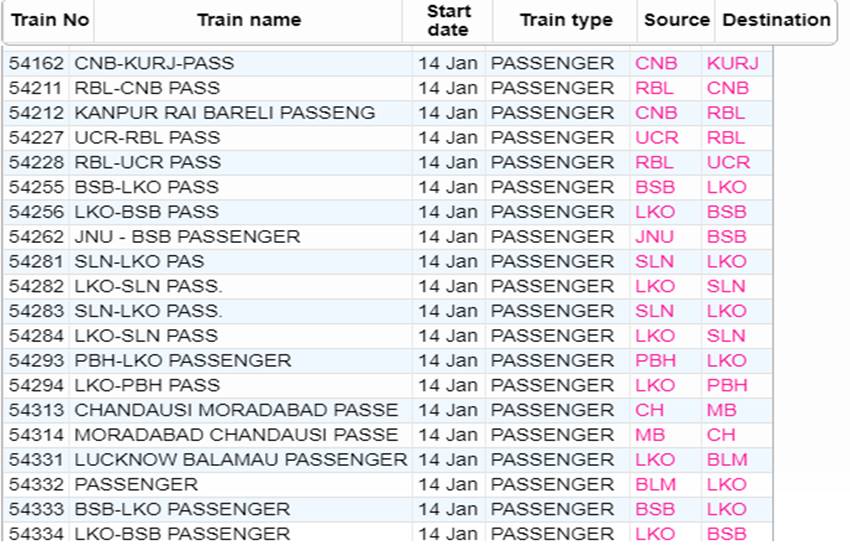Click train number 54334
This screenshot has height=550, width=850.
coord(36,534)
